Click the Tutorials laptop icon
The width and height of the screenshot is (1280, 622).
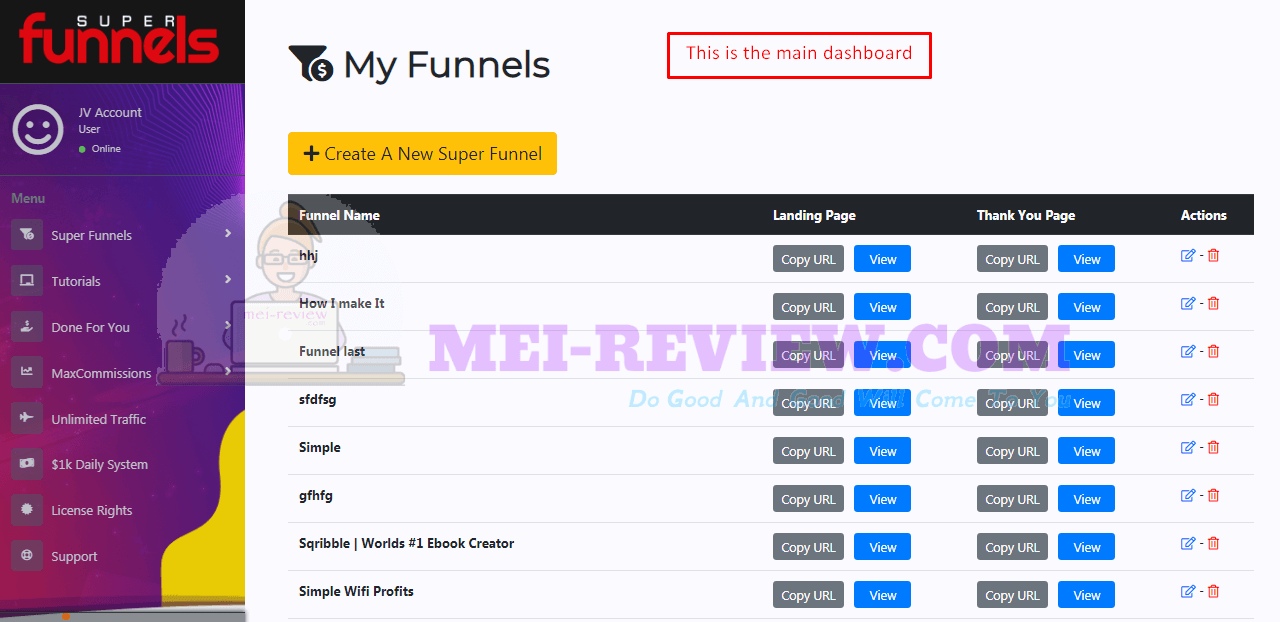27,281
